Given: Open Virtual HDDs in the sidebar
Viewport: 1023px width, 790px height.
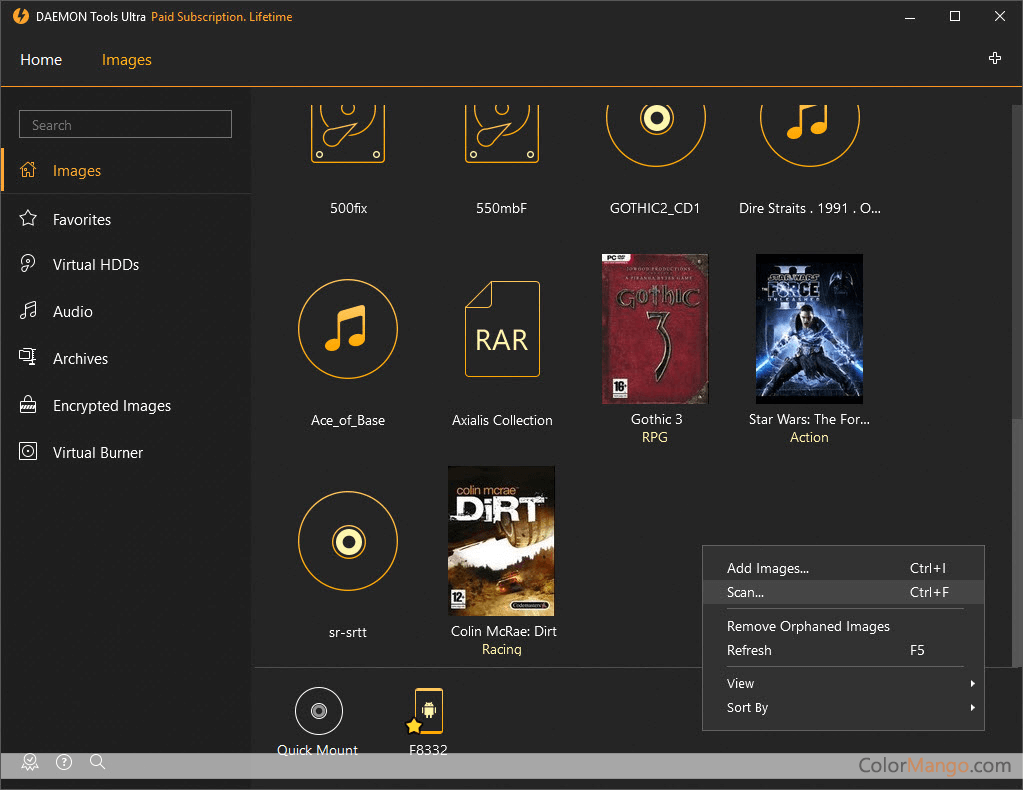Looking at the screenshot, I should (96, 265).
